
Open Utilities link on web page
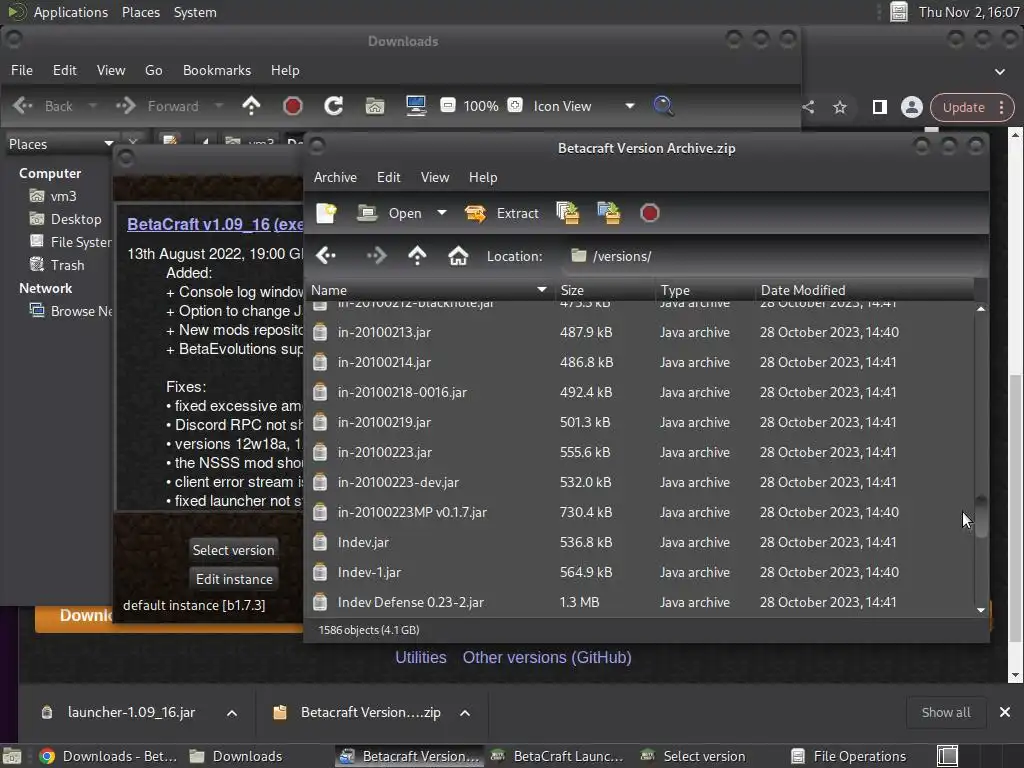pyautogui.click(x=421, y=658)
